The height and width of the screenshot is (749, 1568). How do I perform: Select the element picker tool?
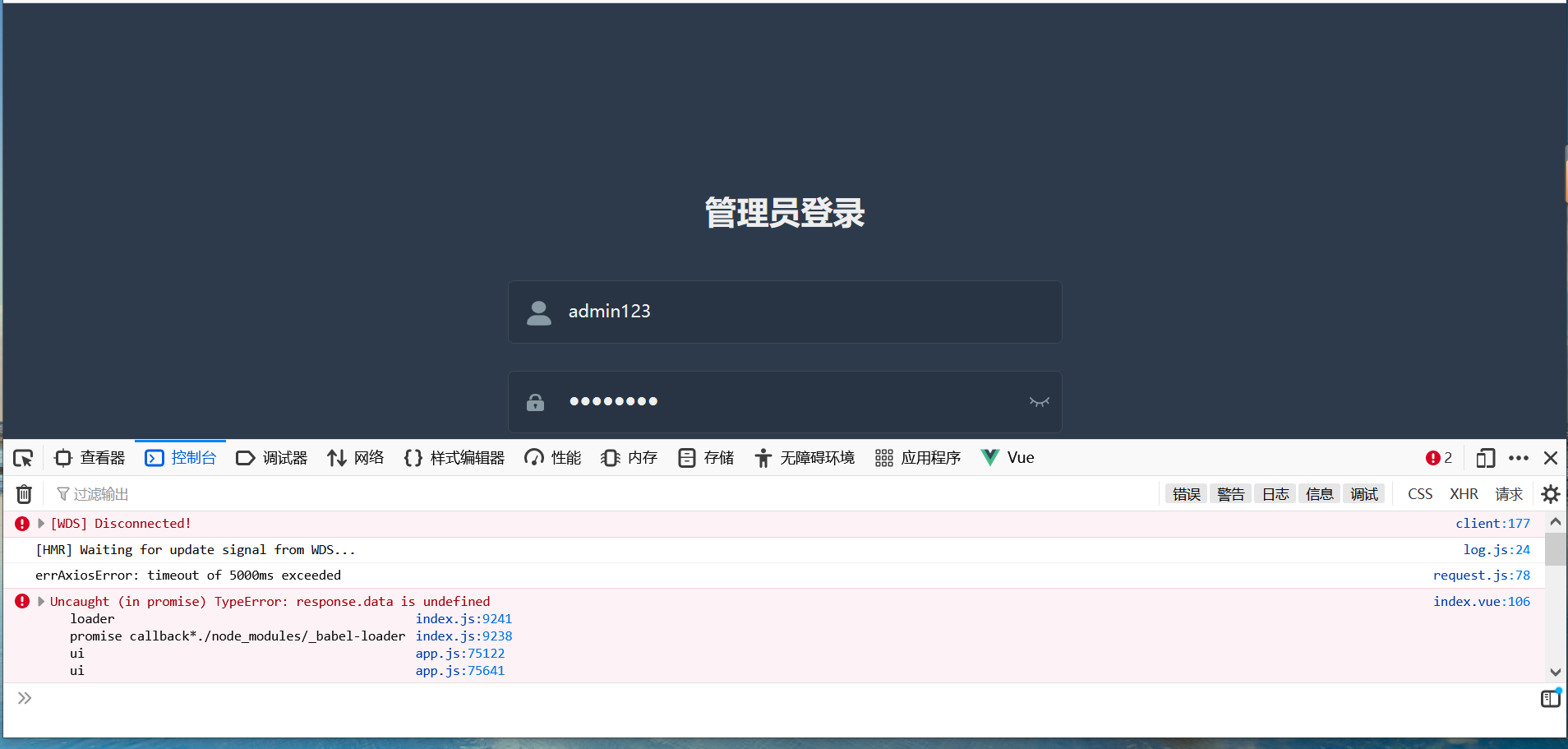tap(23, 458)
